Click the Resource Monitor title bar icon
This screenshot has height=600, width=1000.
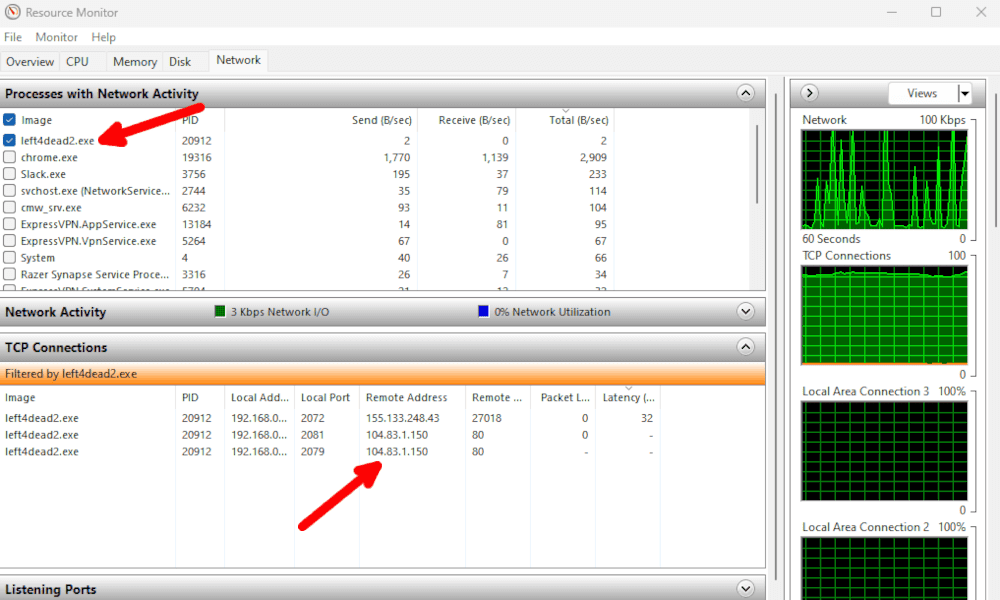click(12, 12)
